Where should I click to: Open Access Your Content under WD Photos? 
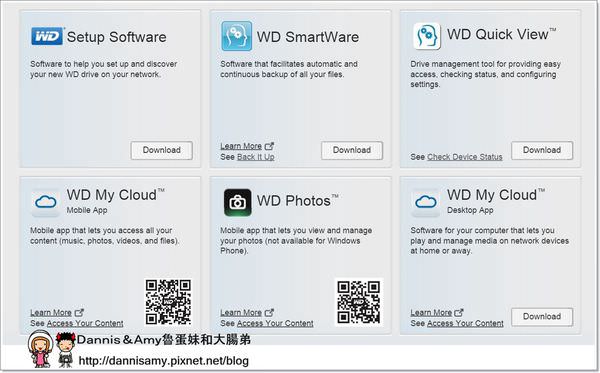click(275, 324)
